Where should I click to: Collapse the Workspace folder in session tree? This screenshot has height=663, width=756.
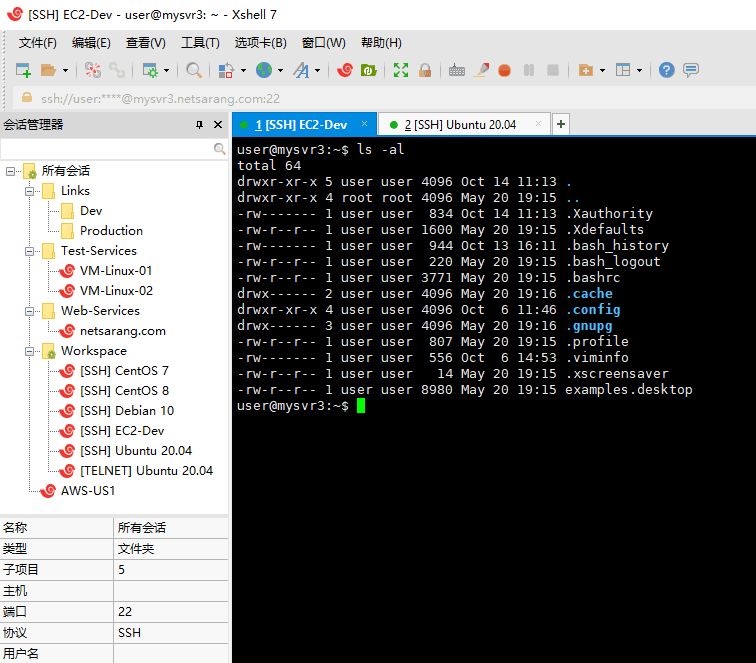pyautogui.click(x=30, y=351)
